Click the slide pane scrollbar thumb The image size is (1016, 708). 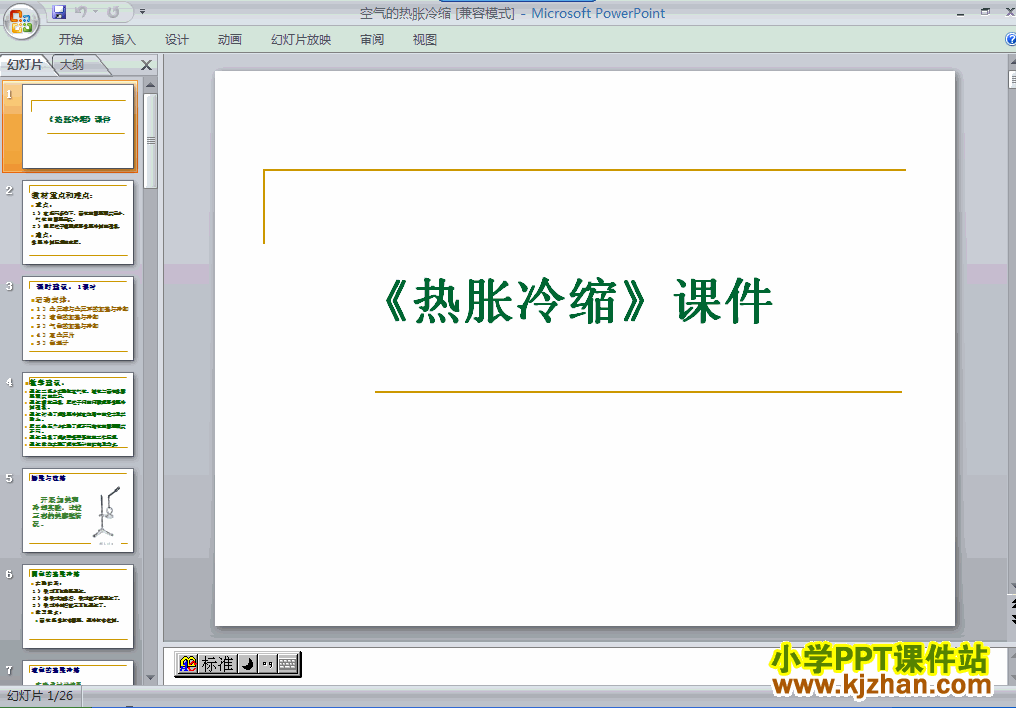[150, 141]
